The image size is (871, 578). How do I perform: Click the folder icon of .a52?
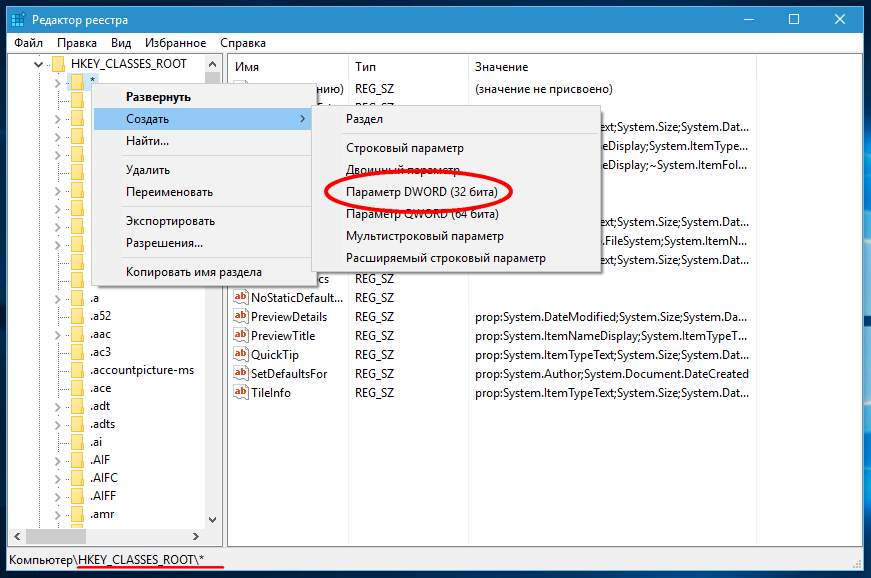click(77, 316)
